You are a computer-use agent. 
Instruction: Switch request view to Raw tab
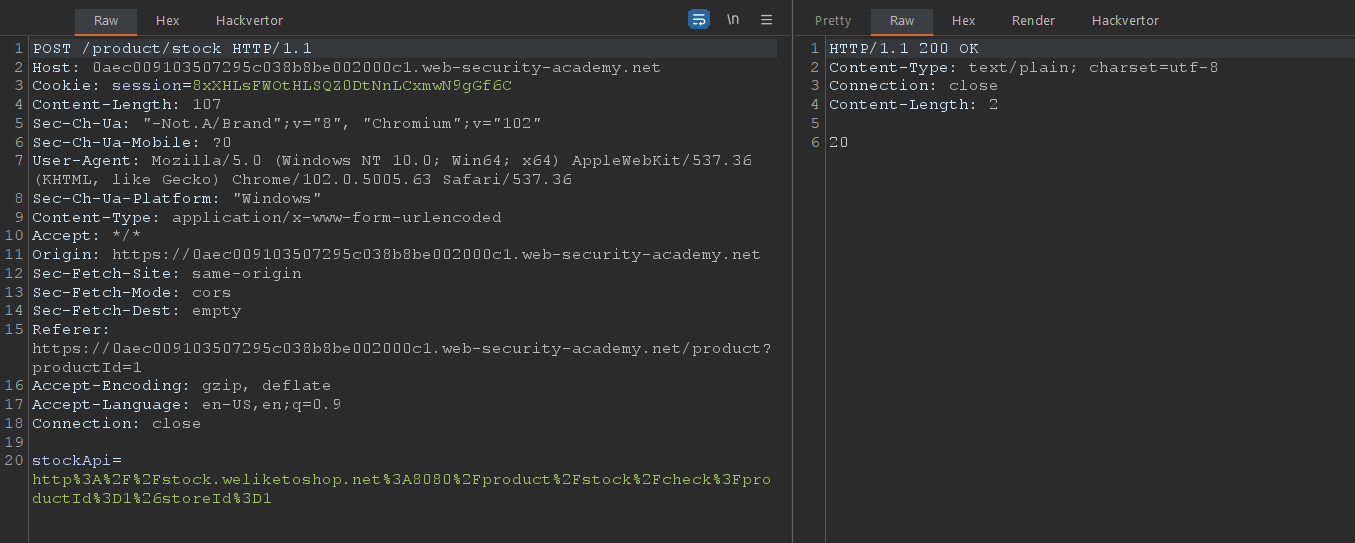106,21
